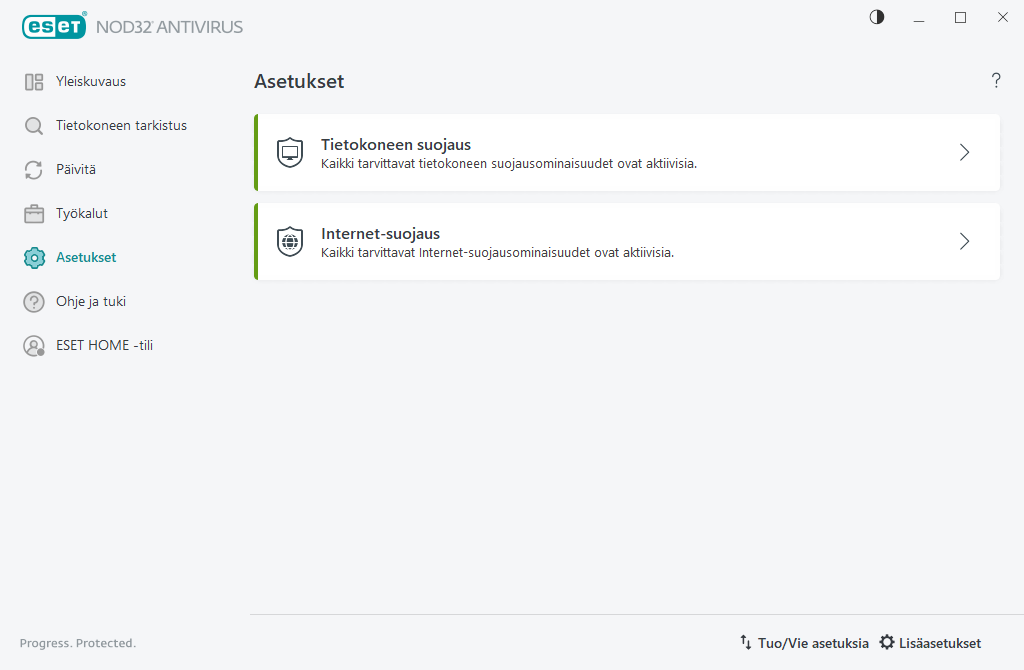Click the ESET HOME -tili account icon
Screen dimensions: 1024x670
click(x=34, y=346)
